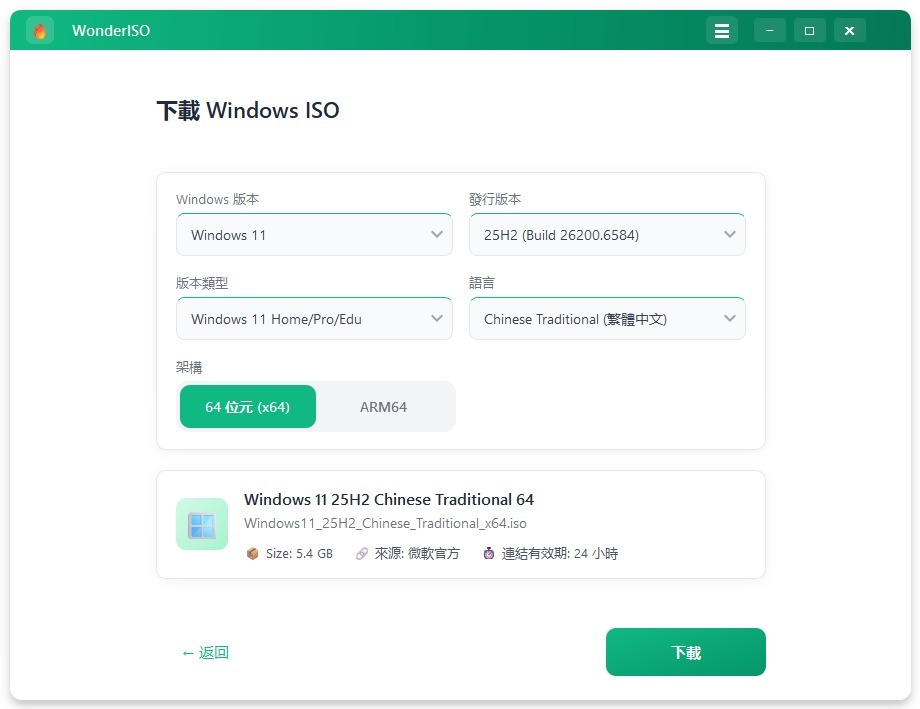This screenshot has height=709, width=920.
Task: Click the WonderISO title text
Action: coord(111,31)
